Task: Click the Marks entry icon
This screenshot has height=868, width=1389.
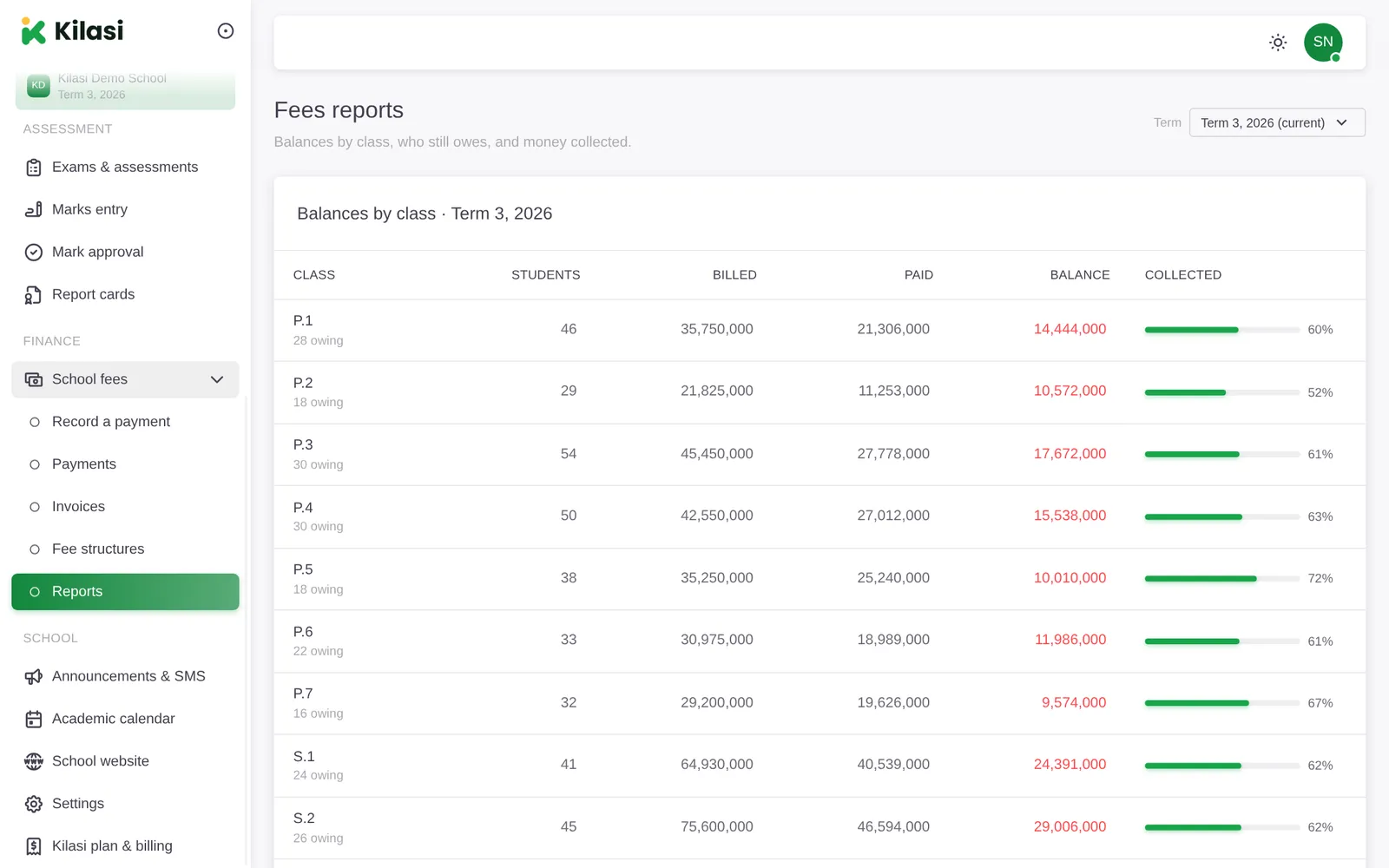Action: [34, 210]
